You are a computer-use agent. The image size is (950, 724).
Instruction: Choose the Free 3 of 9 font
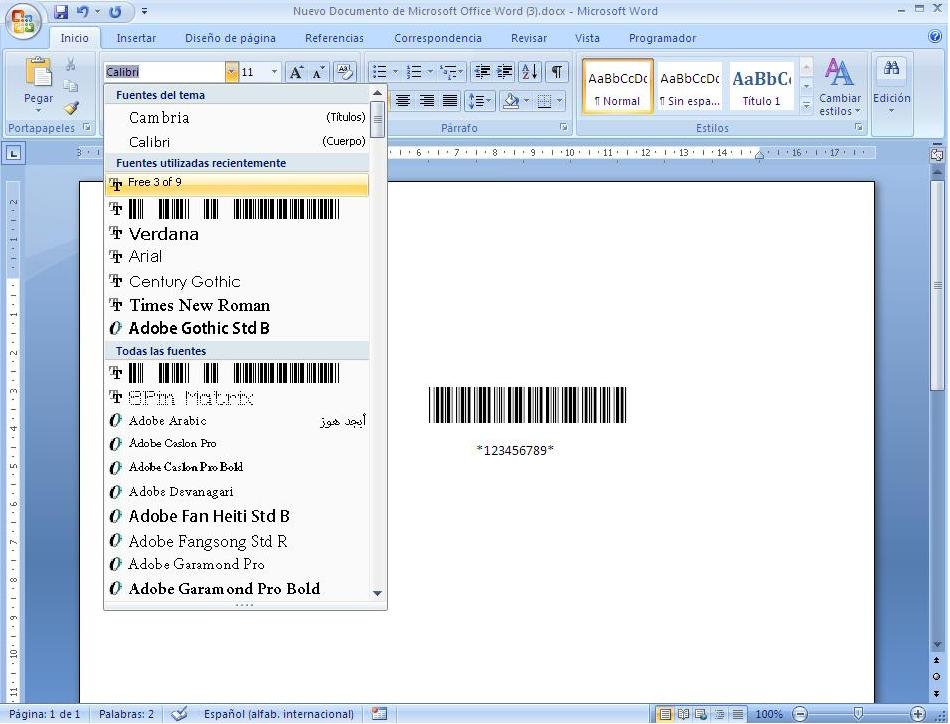pyautogui.click(x=237, y=185)
